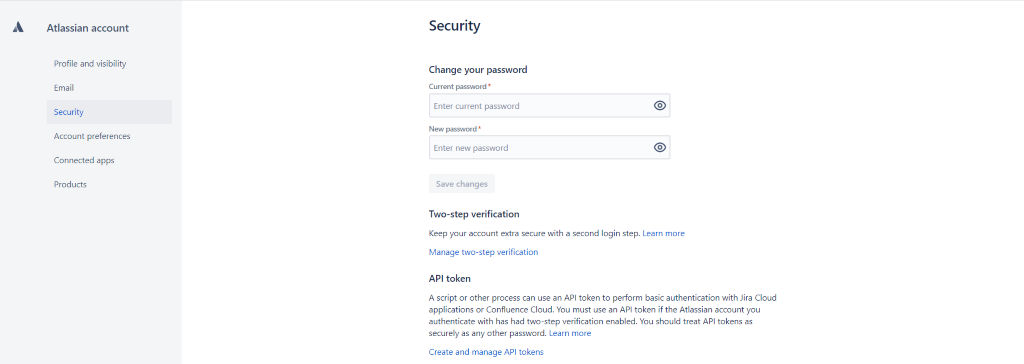This screenshot has height=364, width=1024.
Task: Click the Security page title
Action: pyautogui.click(x=455, y=26)
